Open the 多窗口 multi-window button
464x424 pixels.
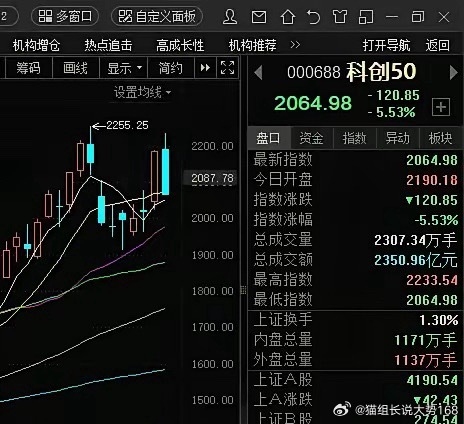[65, 16]
